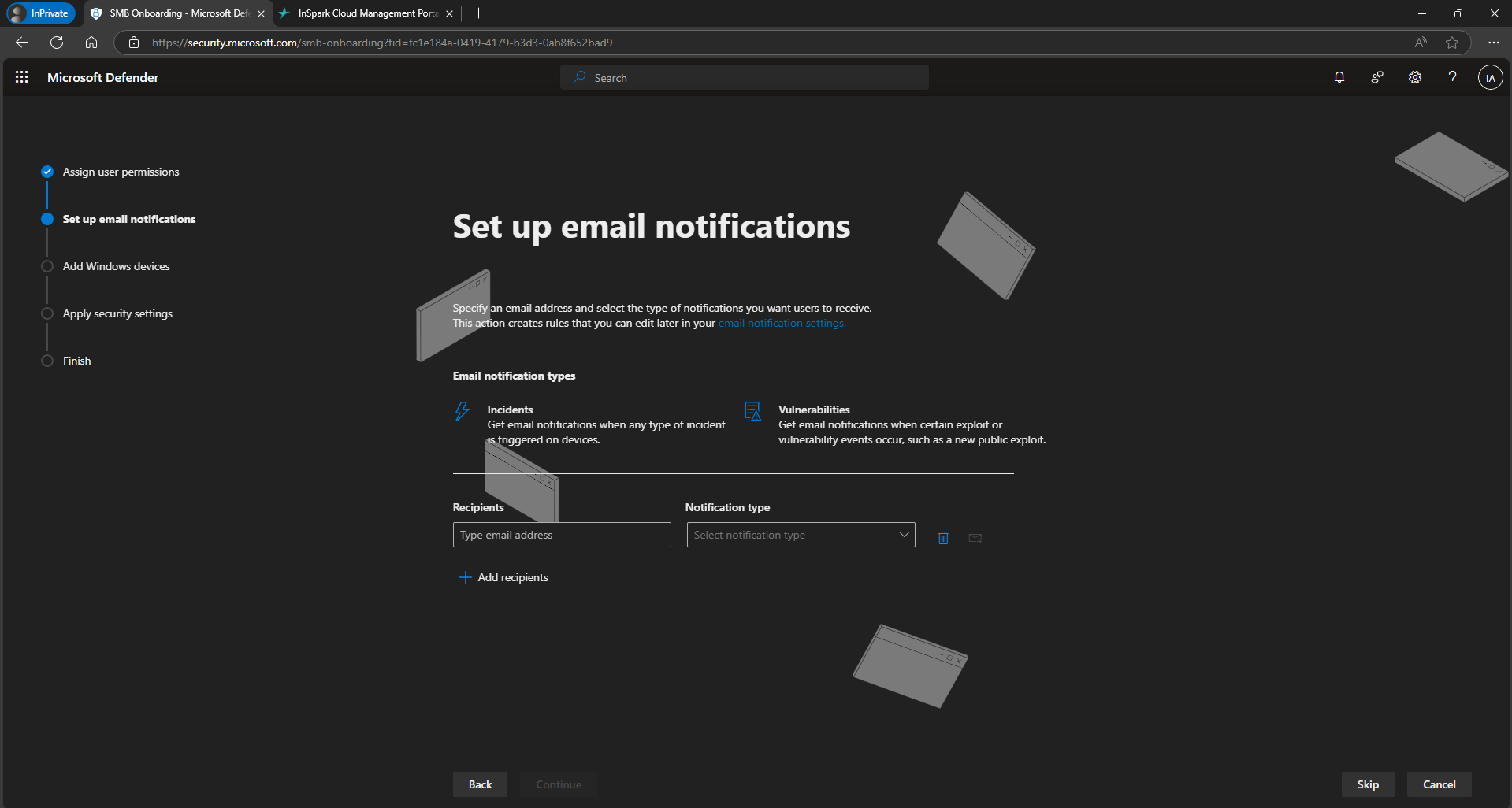Open the email notification settings link

click(x=782, y=323)
